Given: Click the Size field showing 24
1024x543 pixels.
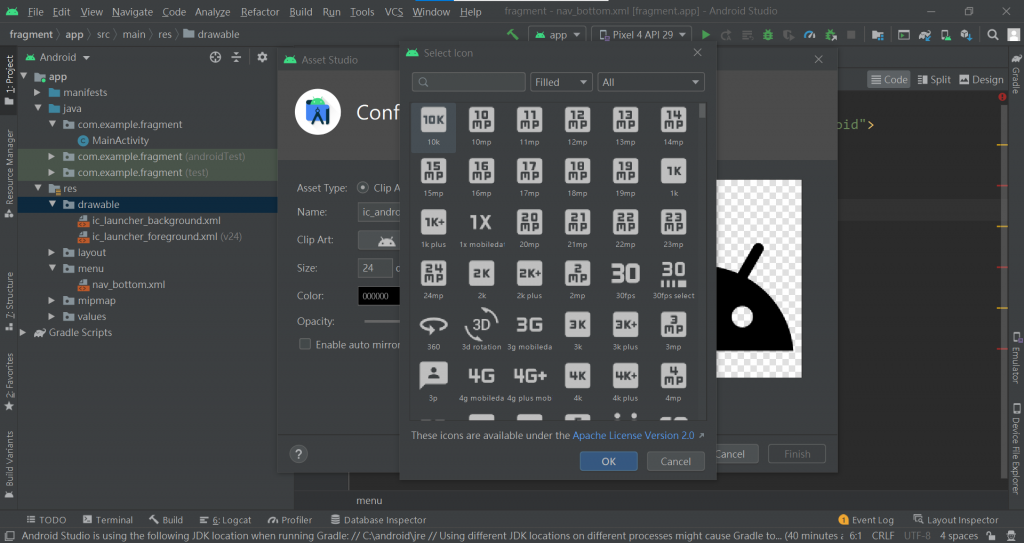Looking at the screenshot, I should tap(375, 268).
